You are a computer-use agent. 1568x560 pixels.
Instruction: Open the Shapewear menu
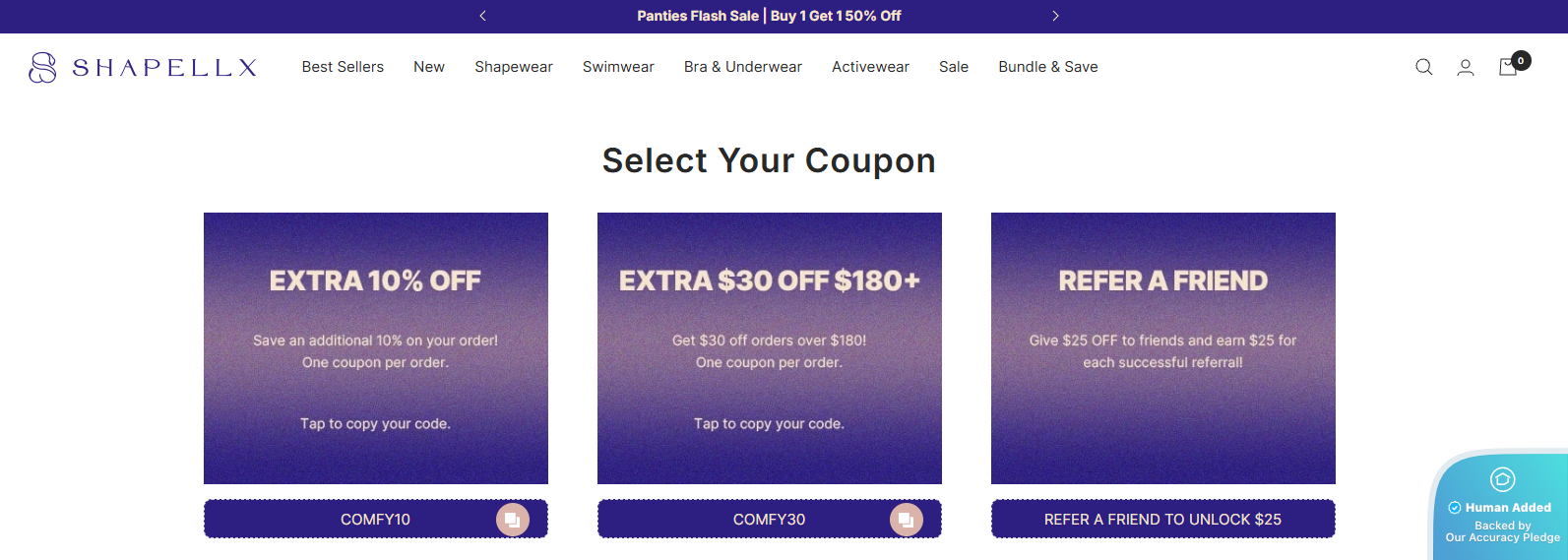tap(514, 67)
